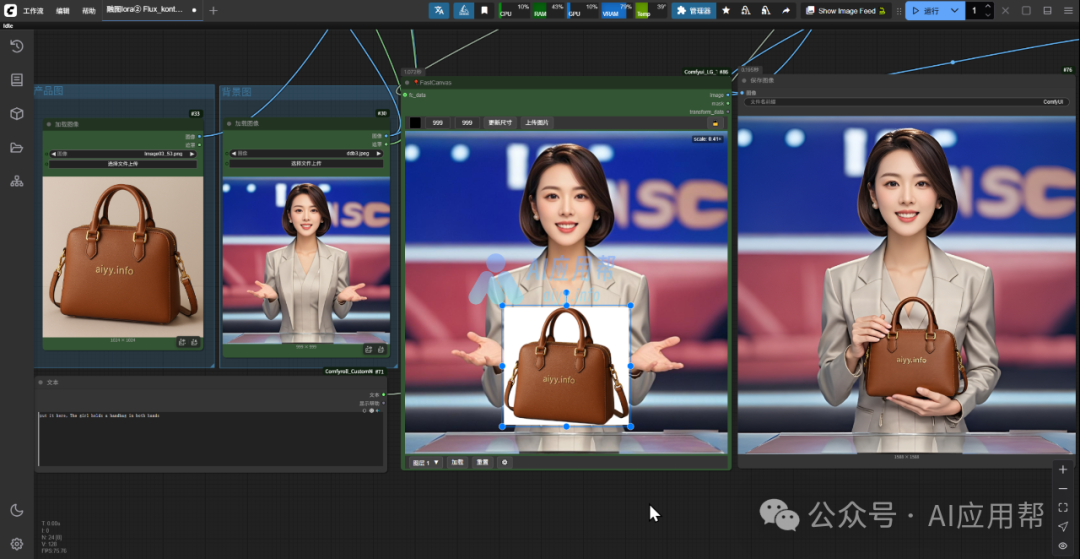Click the handbag layer on the canvas
Image resolution: width=1080 pixels, height=559 pixels.
pyautogui.click(x=566, y=366)
